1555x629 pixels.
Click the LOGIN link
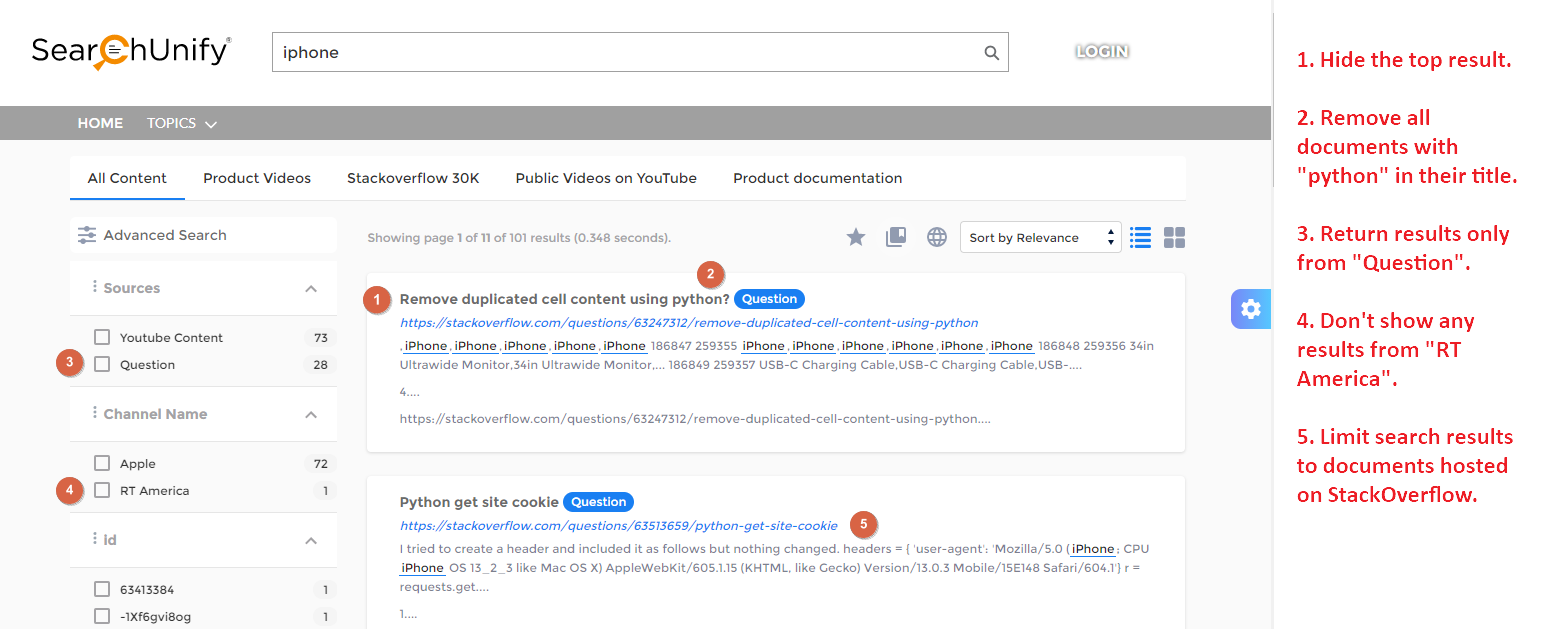click(1102, 51)
